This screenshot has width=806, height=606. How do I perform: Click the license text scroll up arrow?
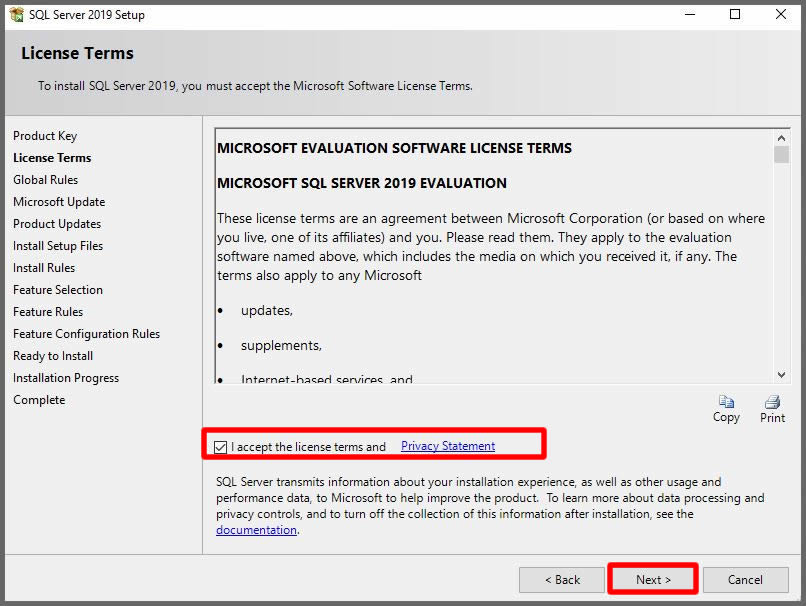781,137
